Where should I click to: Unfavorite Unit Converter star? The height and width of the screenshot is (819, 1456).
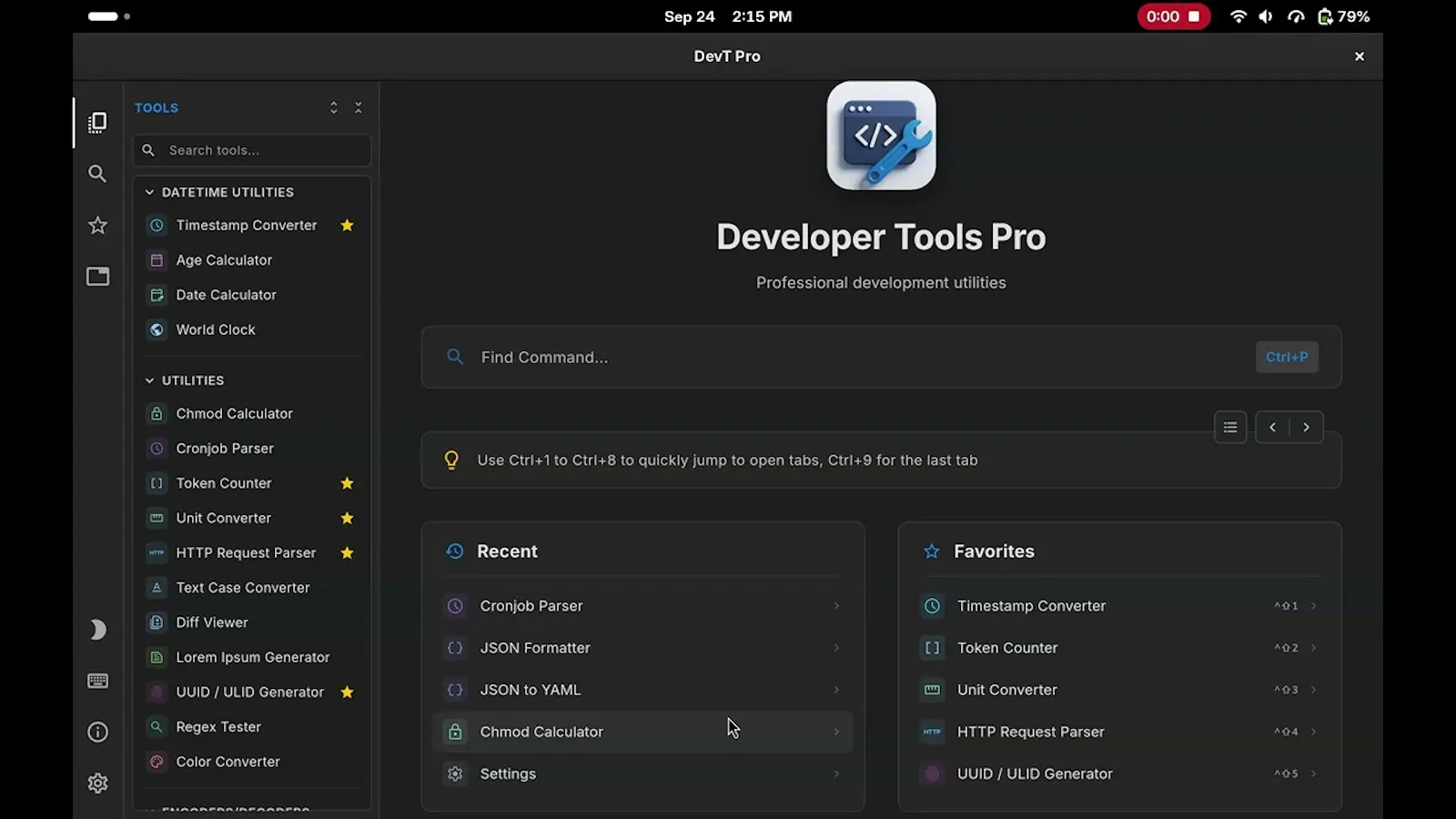[347, 518]
